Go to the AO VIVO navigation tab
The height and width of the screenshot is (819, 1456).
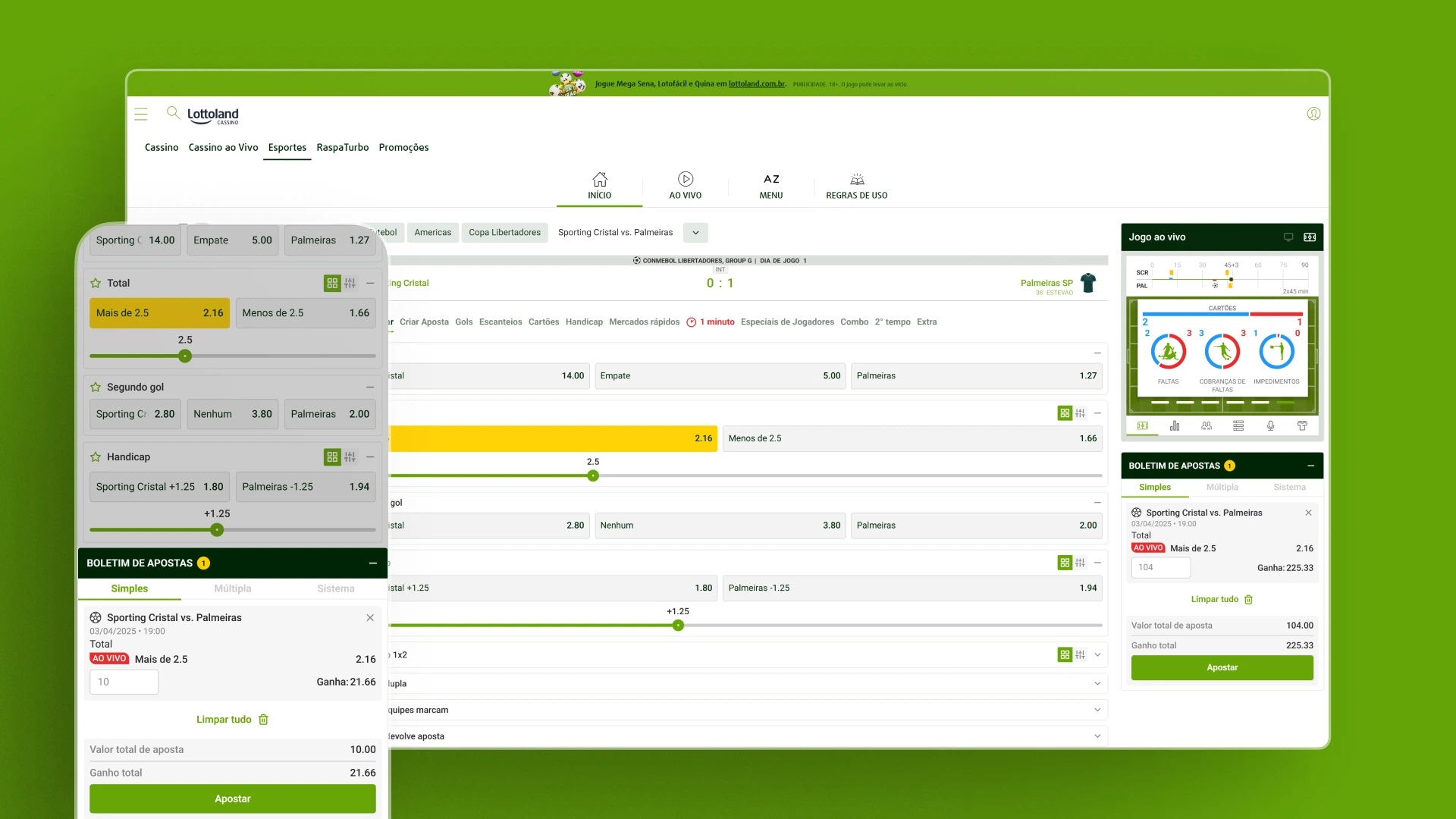[685, 186]
